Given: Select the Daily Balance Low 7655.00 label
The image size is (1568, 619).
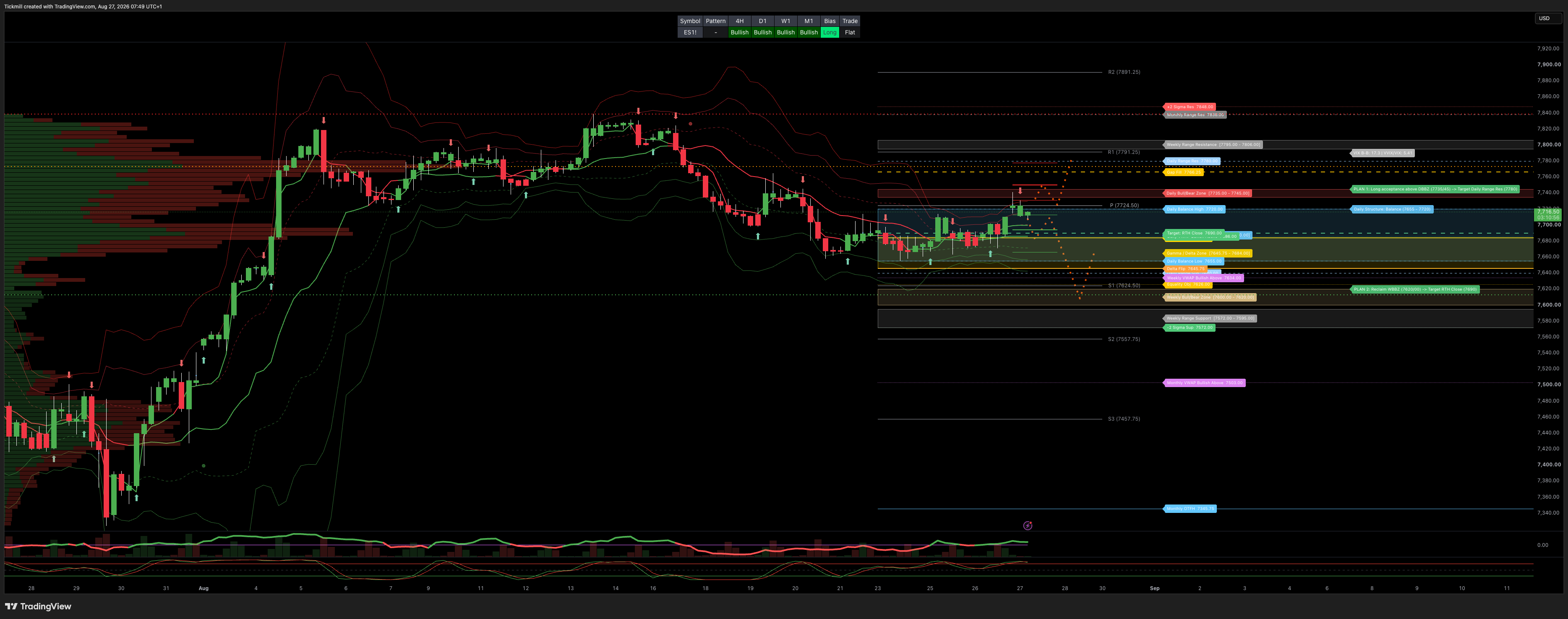Looking at the screenshot, I should pos(1194,261).
